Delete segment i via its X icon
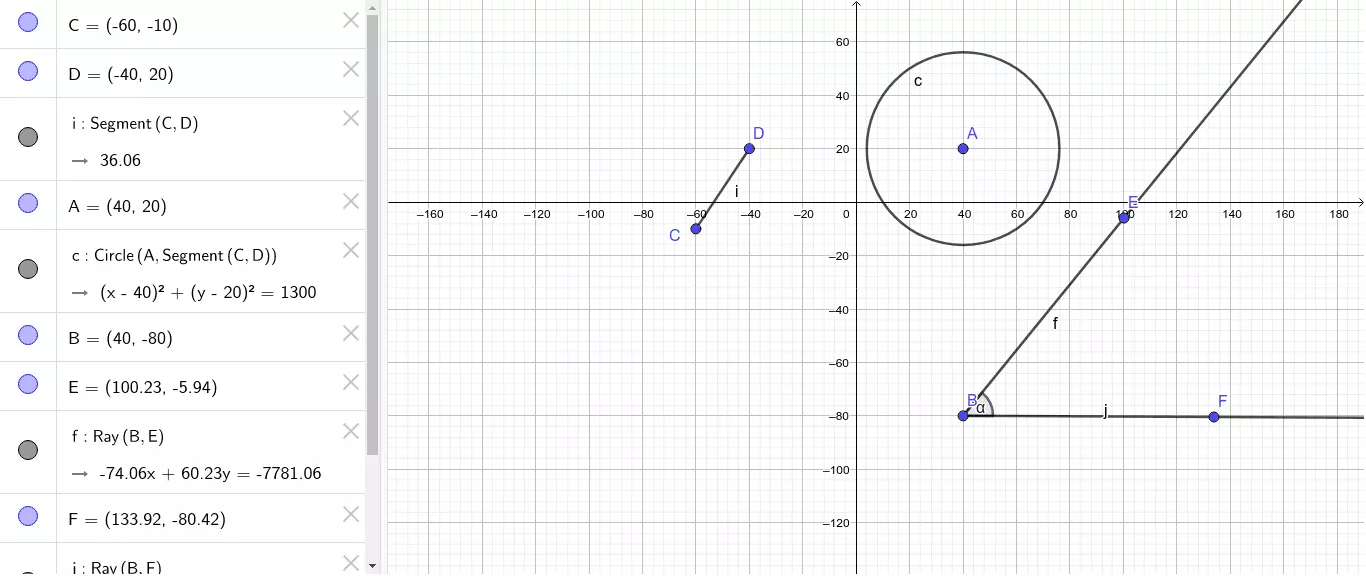Screen dimensions: 1366x576 (351, 118)
